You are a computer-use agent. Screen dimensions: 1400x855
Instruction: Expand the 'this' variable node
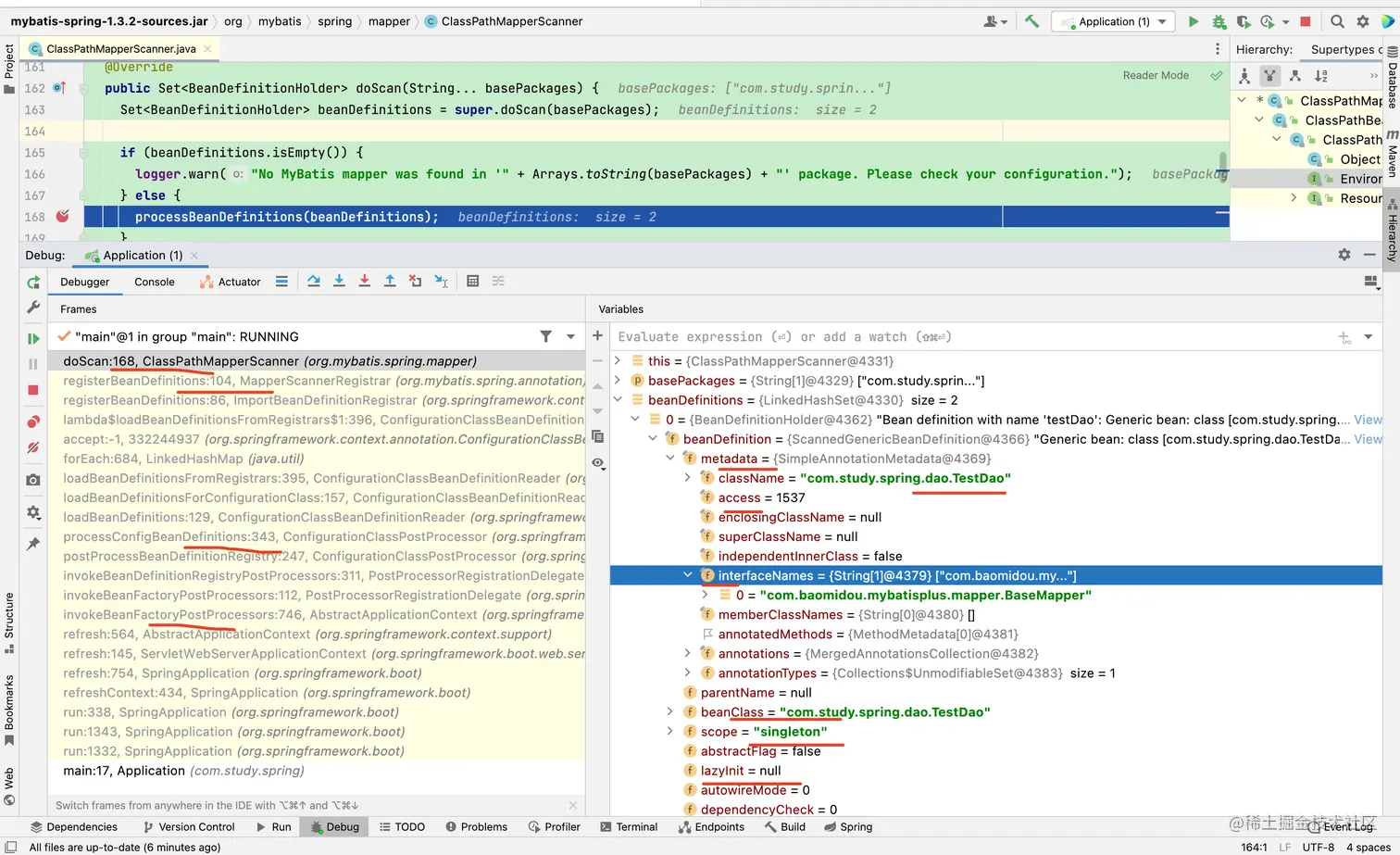click(x=618, y=361)
